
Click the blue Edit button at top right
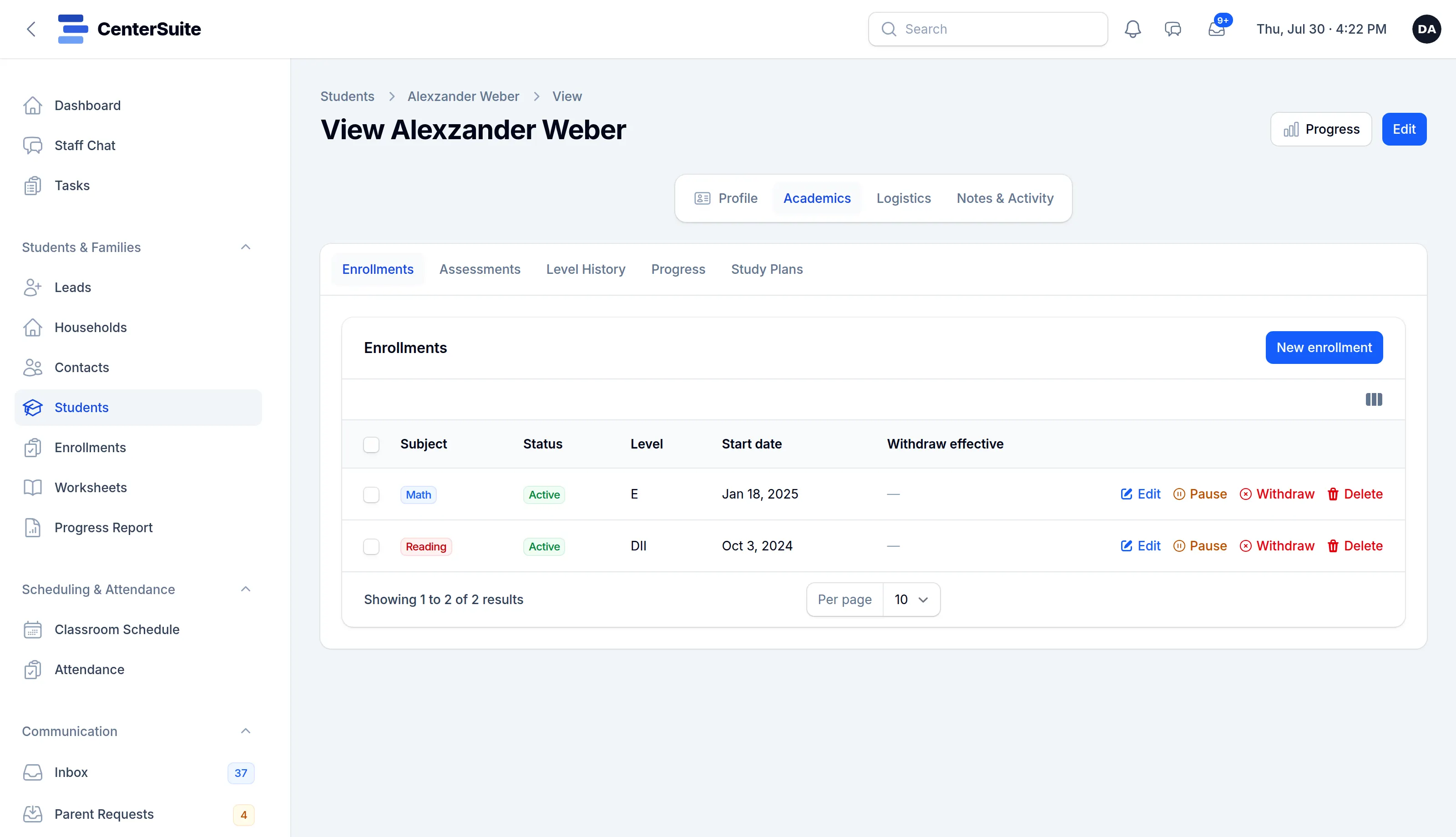coord(1404,129)
